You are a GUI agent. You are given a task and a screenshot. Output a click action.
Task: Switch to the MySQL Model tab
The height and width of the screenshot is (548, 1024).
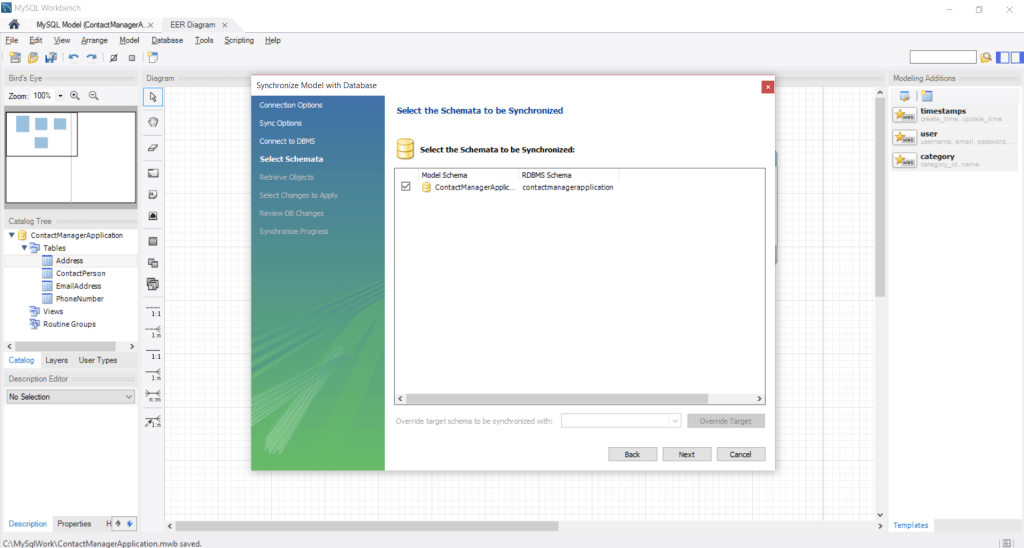click(x=91, y=25)
